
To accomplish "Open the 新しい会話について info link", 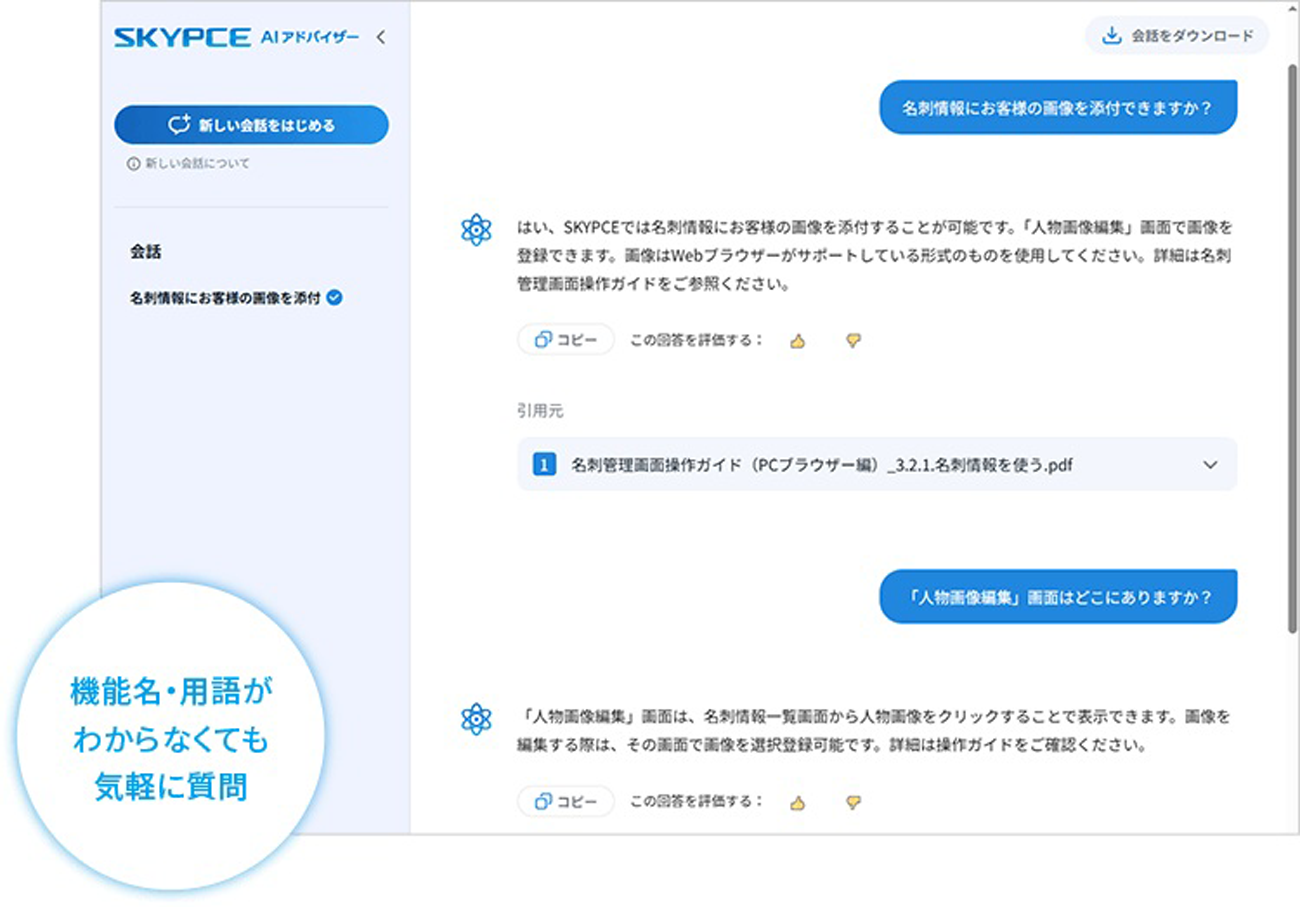I will [189, 164].
